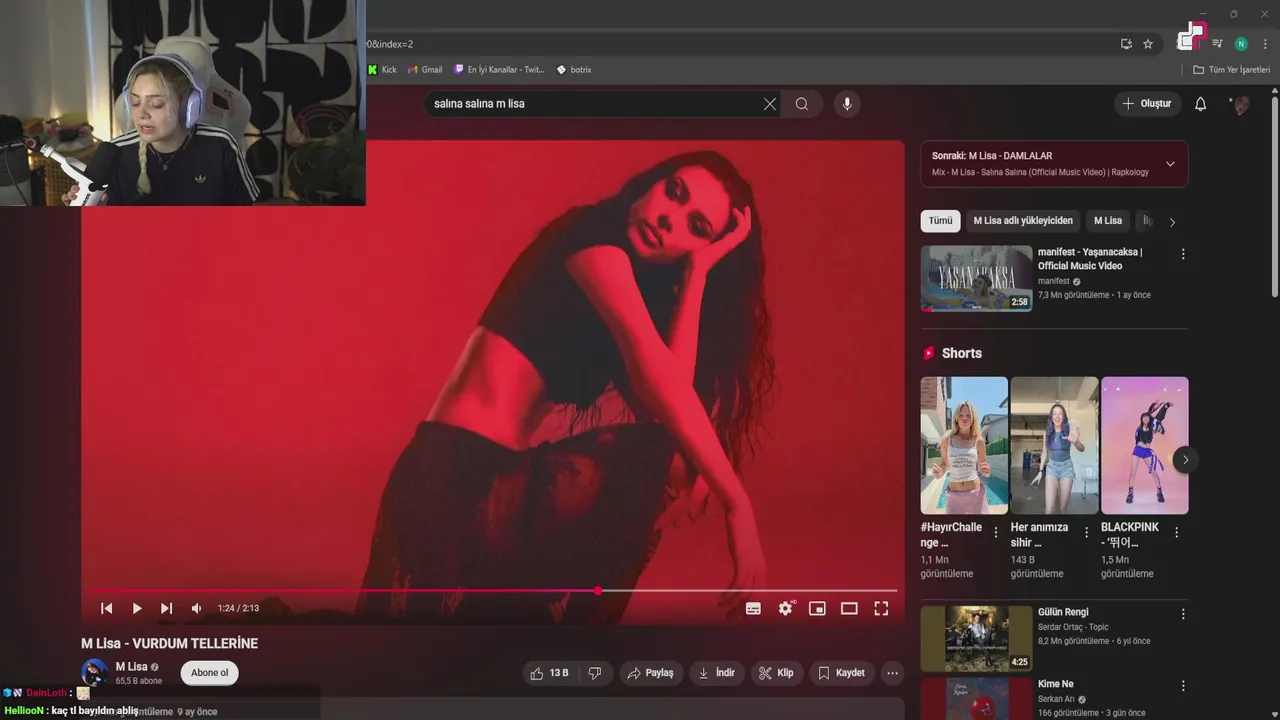This screenshot has width=1280, height=720.
Task: Switch to miniplayer mode
Action: point(817,608)
